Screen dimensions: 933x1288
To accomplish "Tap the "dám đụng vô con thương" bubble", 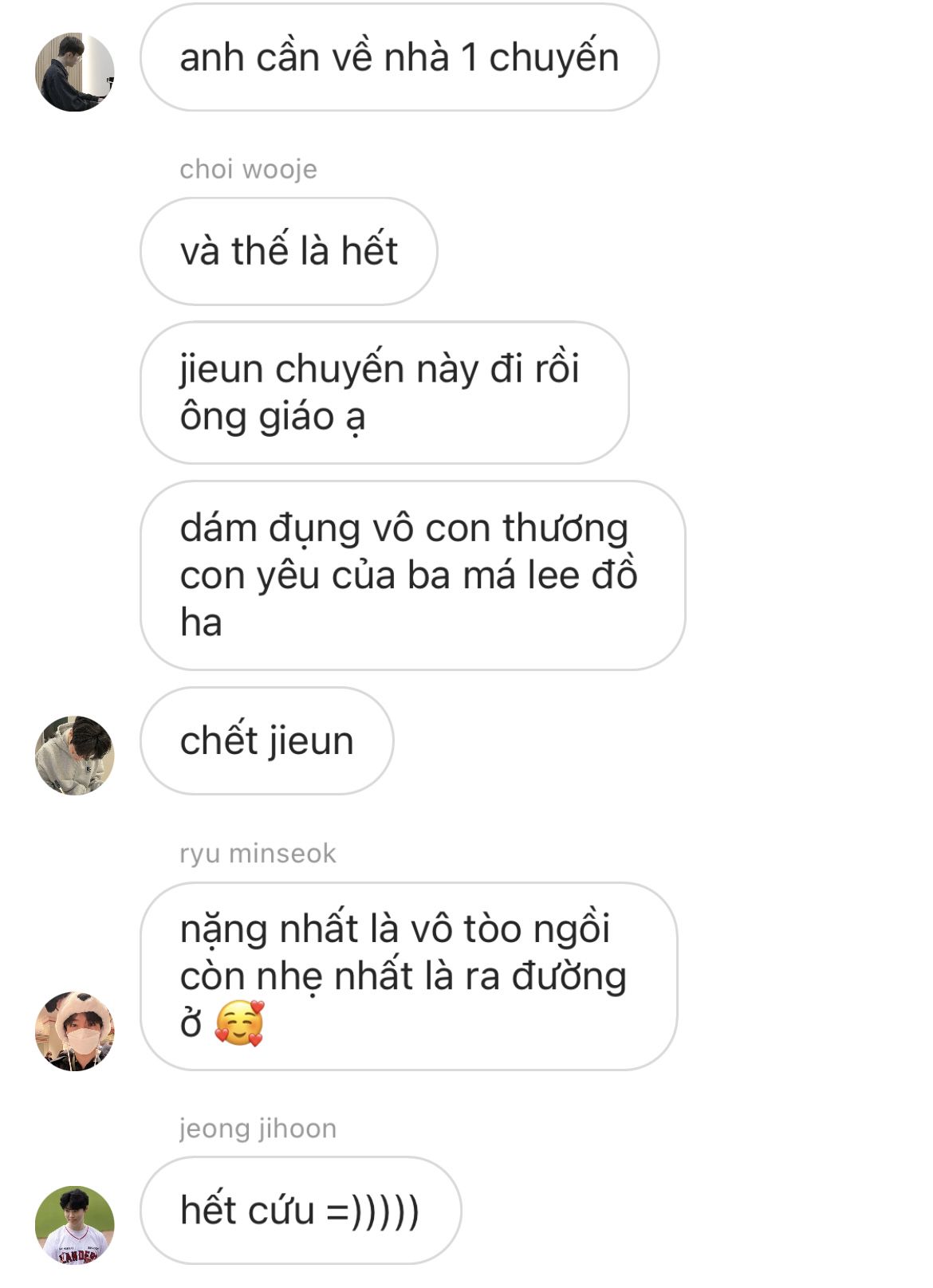I will 412,575.
